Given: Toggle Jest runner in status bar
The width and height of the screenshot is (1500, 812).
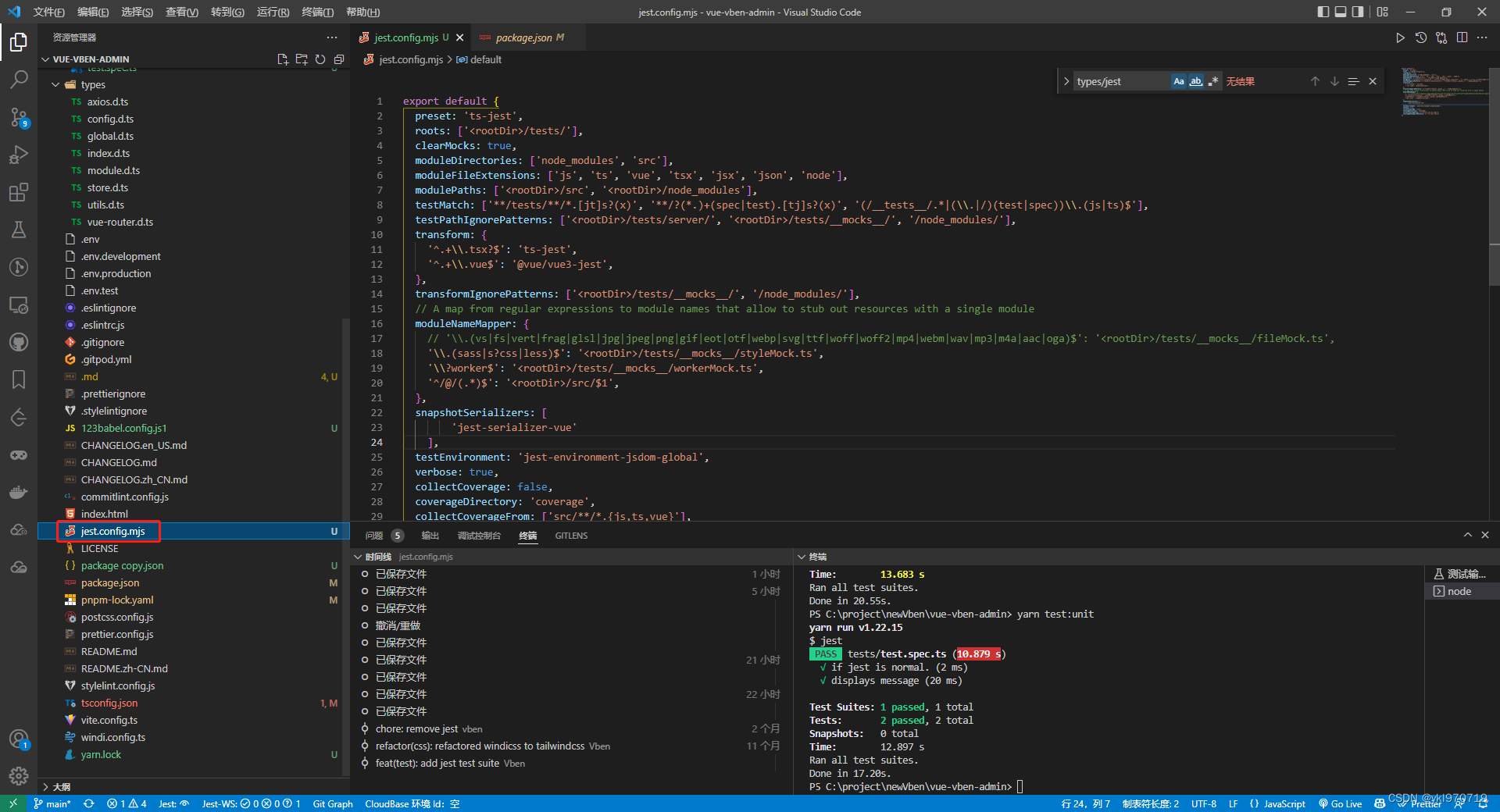Looking at the screenshot, I should coord(173,803).
